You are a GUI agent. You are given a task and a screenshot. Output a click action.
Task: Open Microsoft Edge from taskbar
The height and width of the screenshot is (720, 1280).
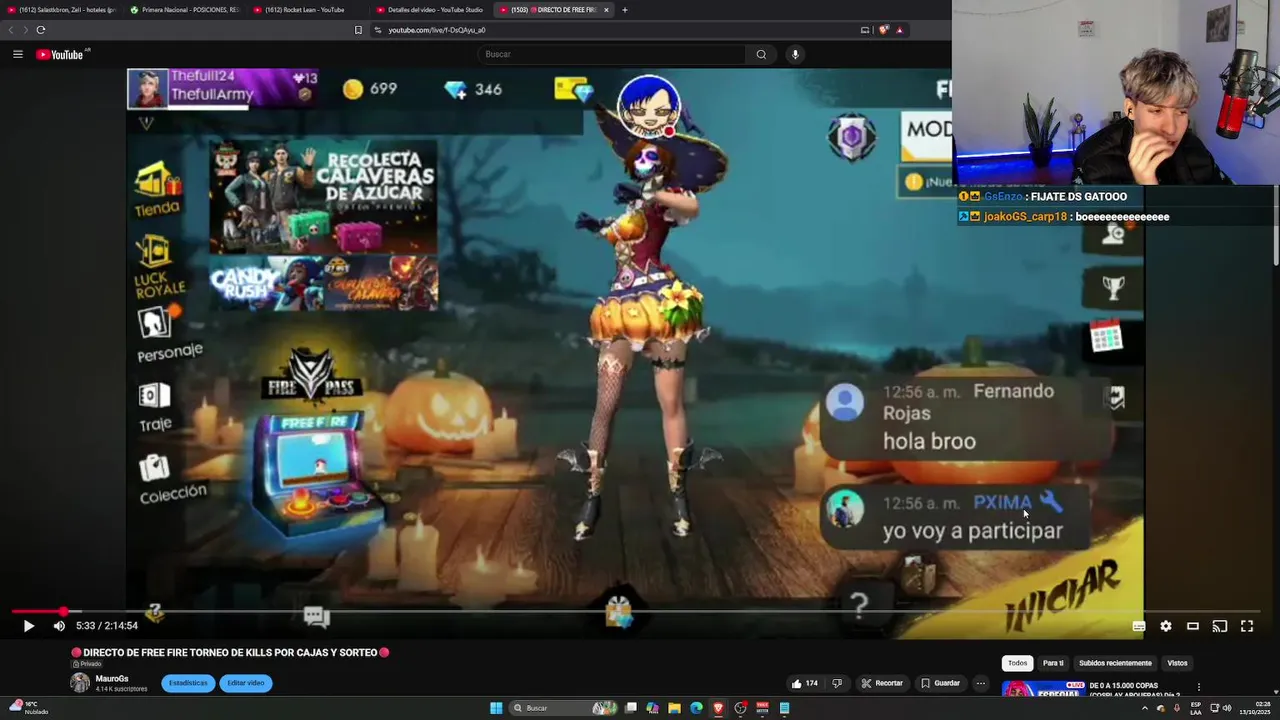pos(696,708)
